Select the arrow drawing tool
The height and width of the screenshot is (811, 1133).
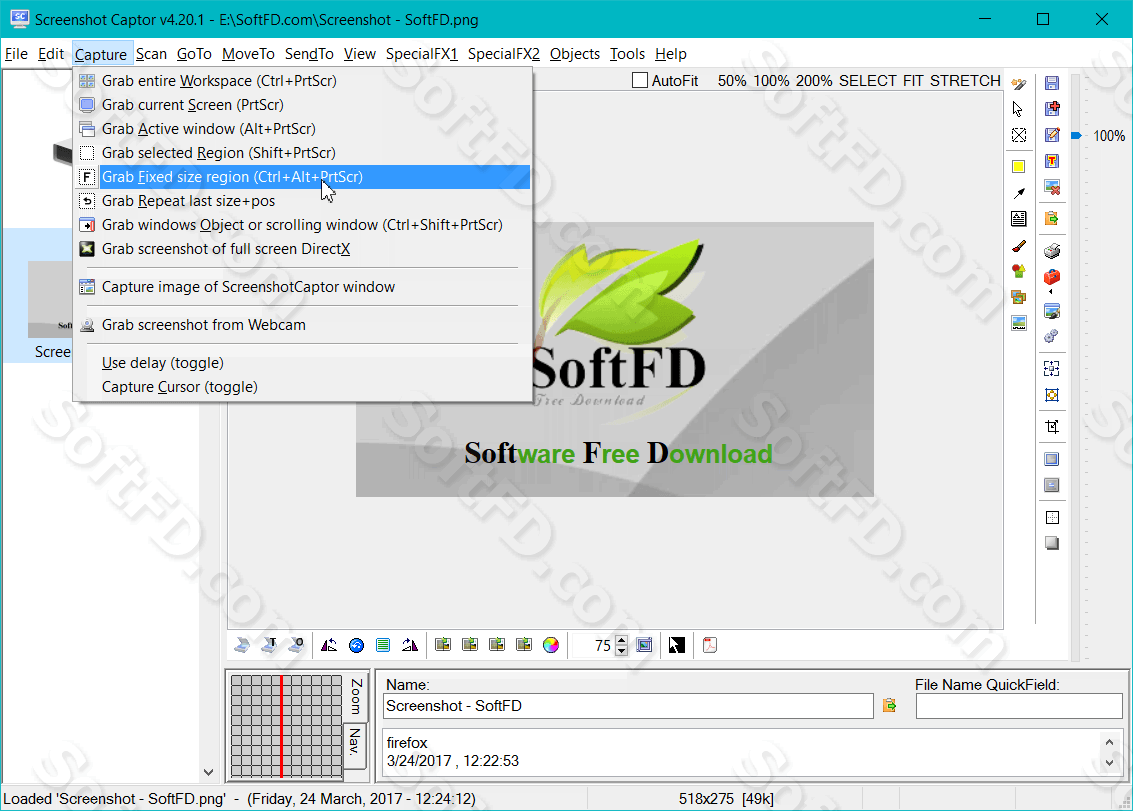1019,193
